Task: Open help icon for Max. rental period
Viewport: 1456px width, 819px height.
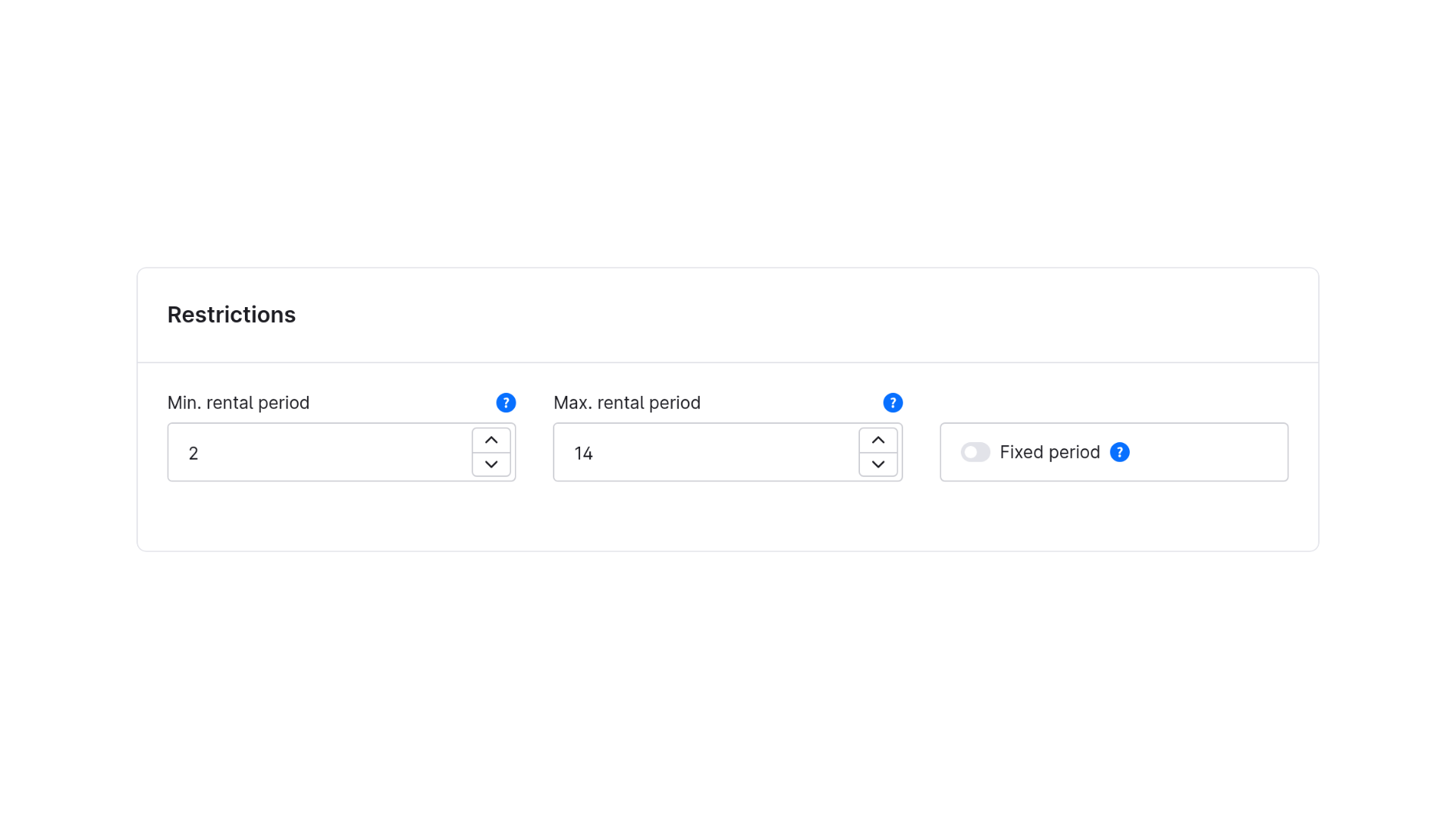Action: tap(893, 403)
